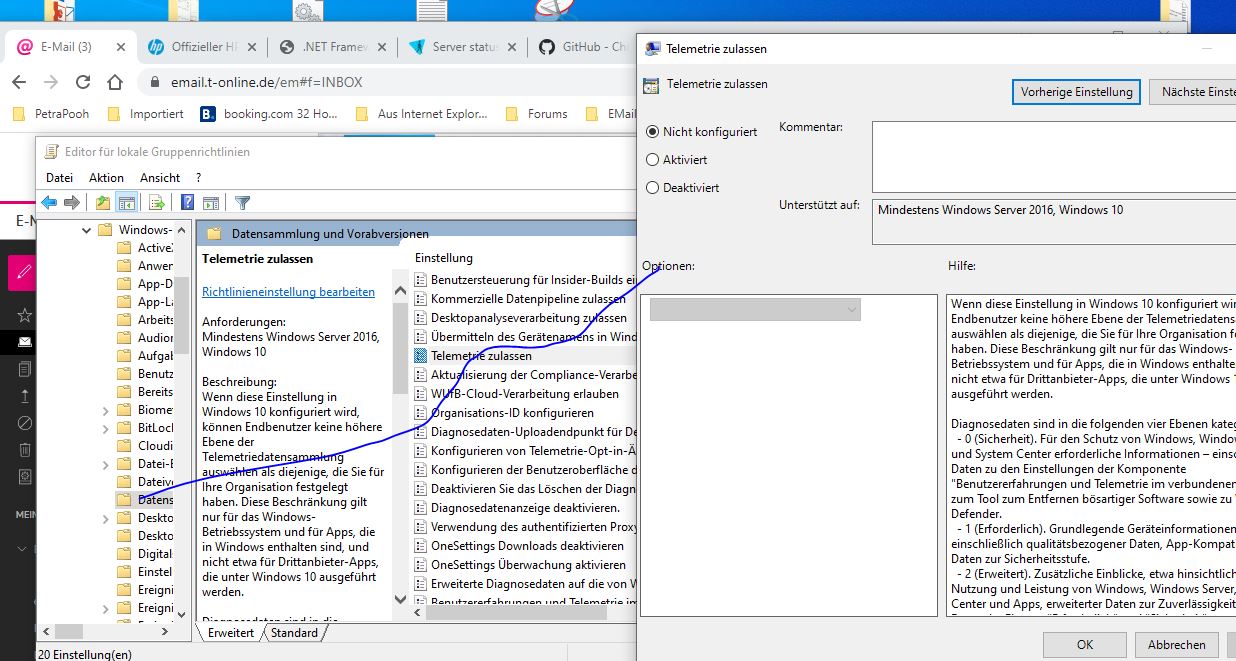Click the Chrome address bar URL

(x=266, y=82)
